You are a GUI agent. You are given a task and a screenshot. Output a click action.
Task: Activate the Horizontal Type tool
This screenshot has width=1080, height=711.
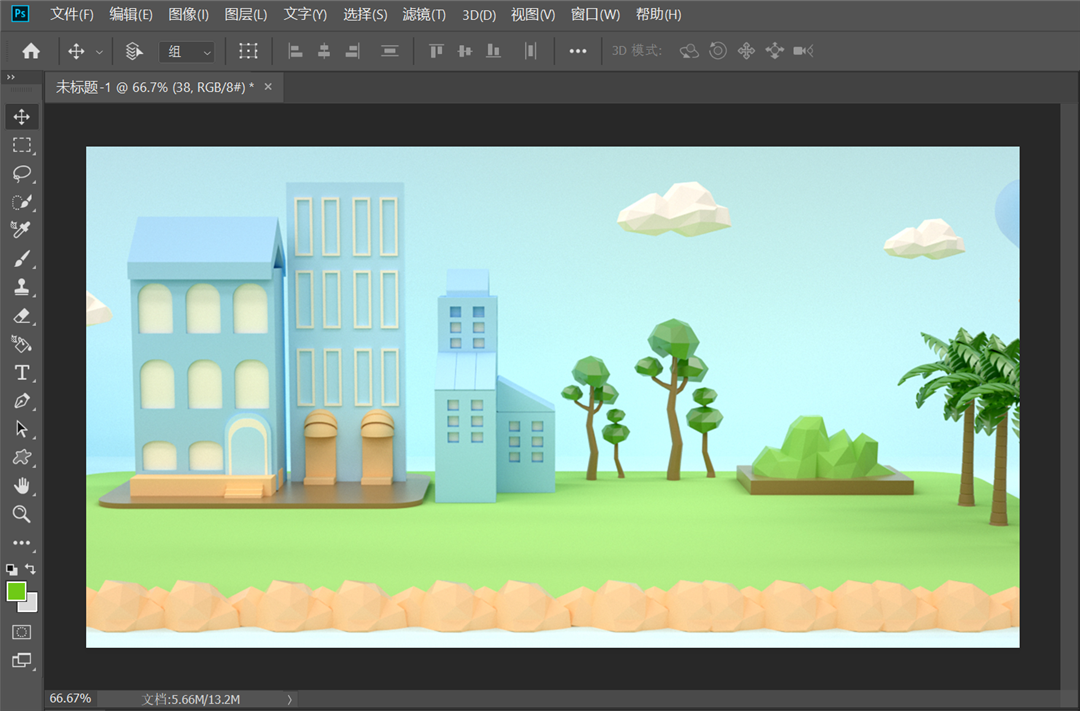pos(22,373)
